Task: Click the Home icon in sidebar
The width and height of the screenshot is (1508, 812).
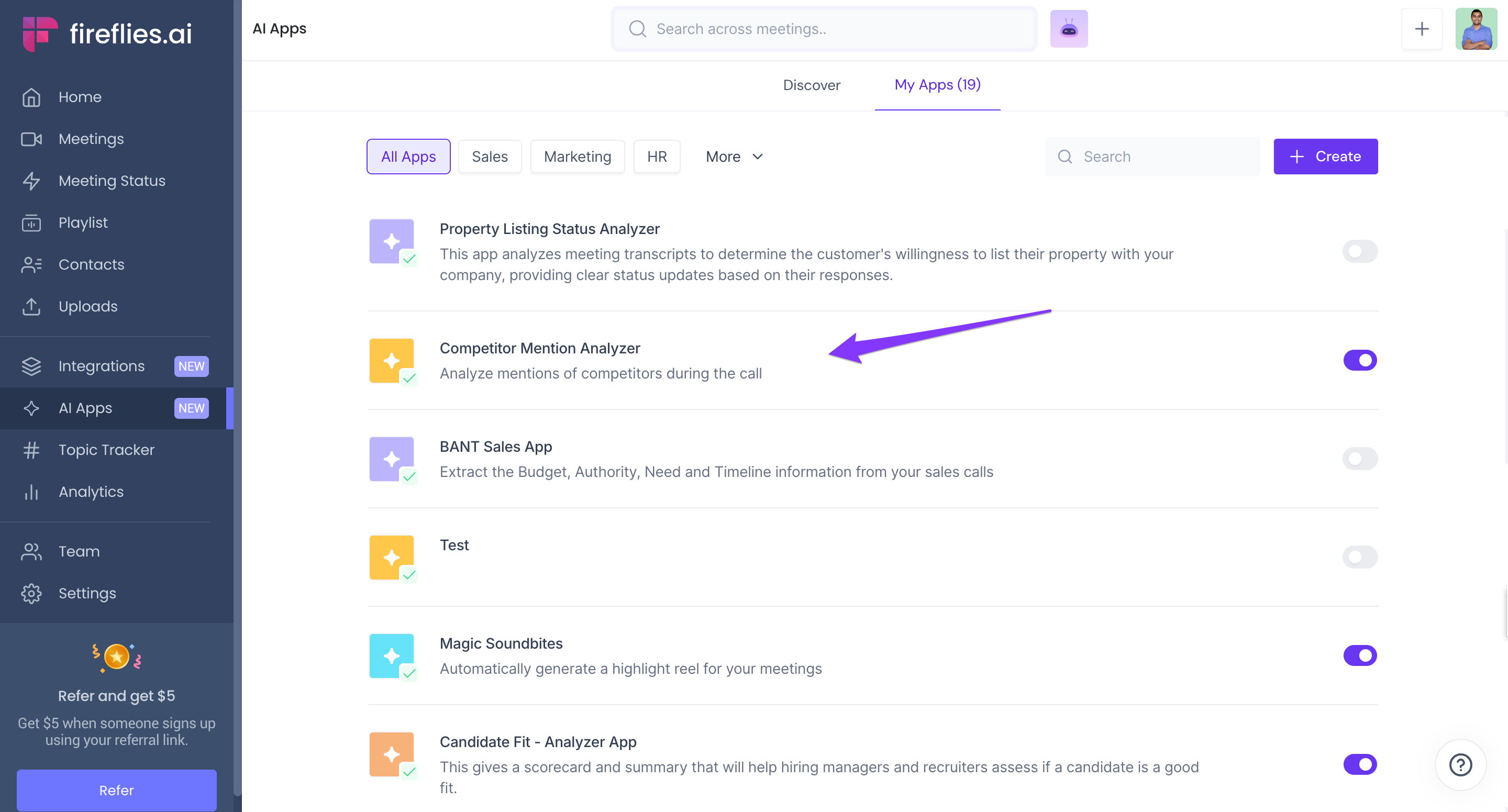Action: [31, 97]
